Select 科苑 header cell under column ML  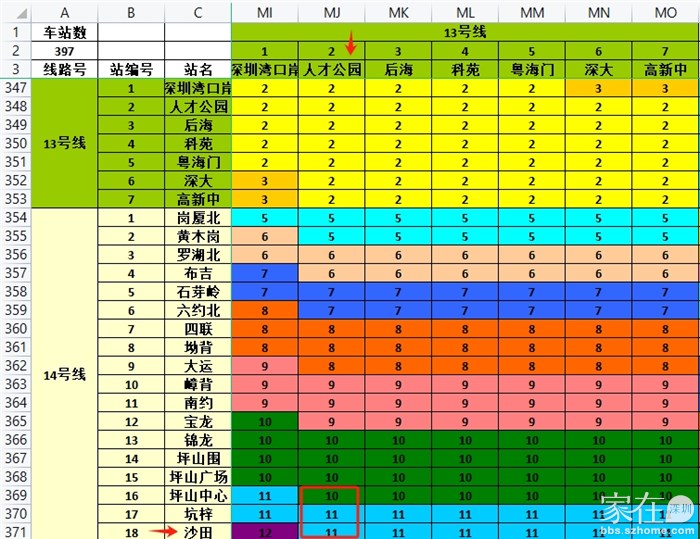(x=465, y=69)
